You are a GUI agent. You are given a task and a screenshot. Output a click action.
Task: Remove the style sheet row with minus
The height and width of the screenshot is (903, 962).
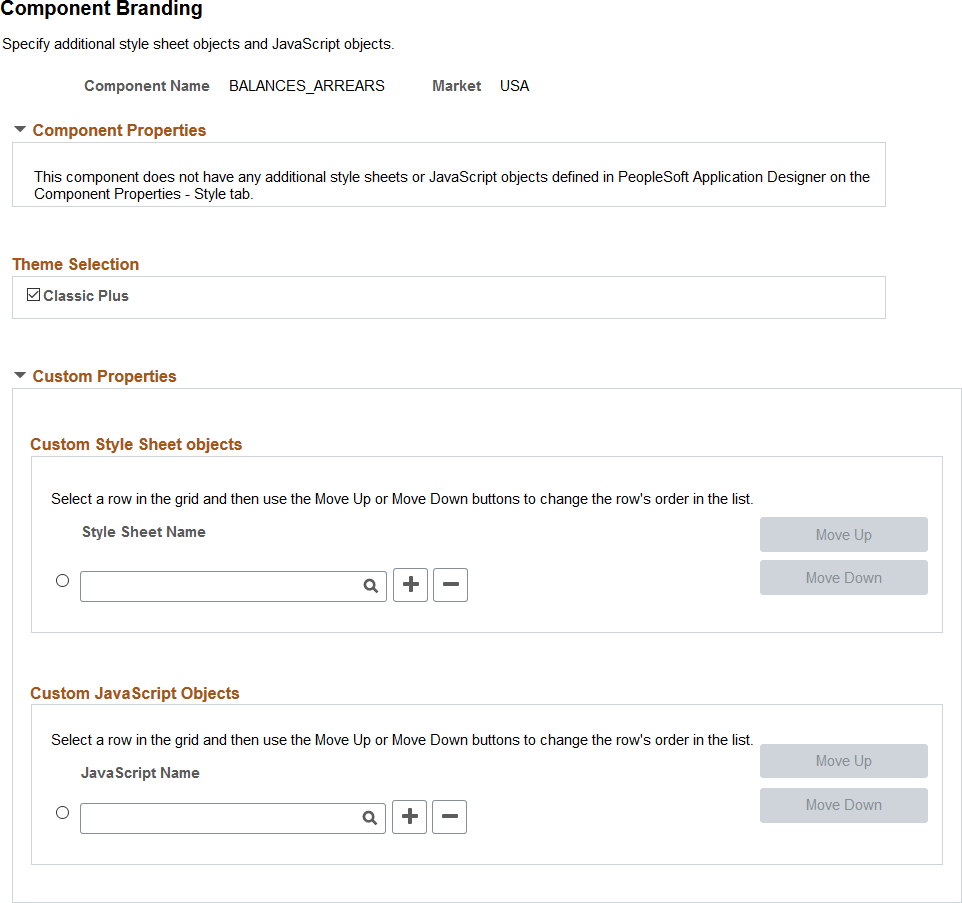point(450,585)
